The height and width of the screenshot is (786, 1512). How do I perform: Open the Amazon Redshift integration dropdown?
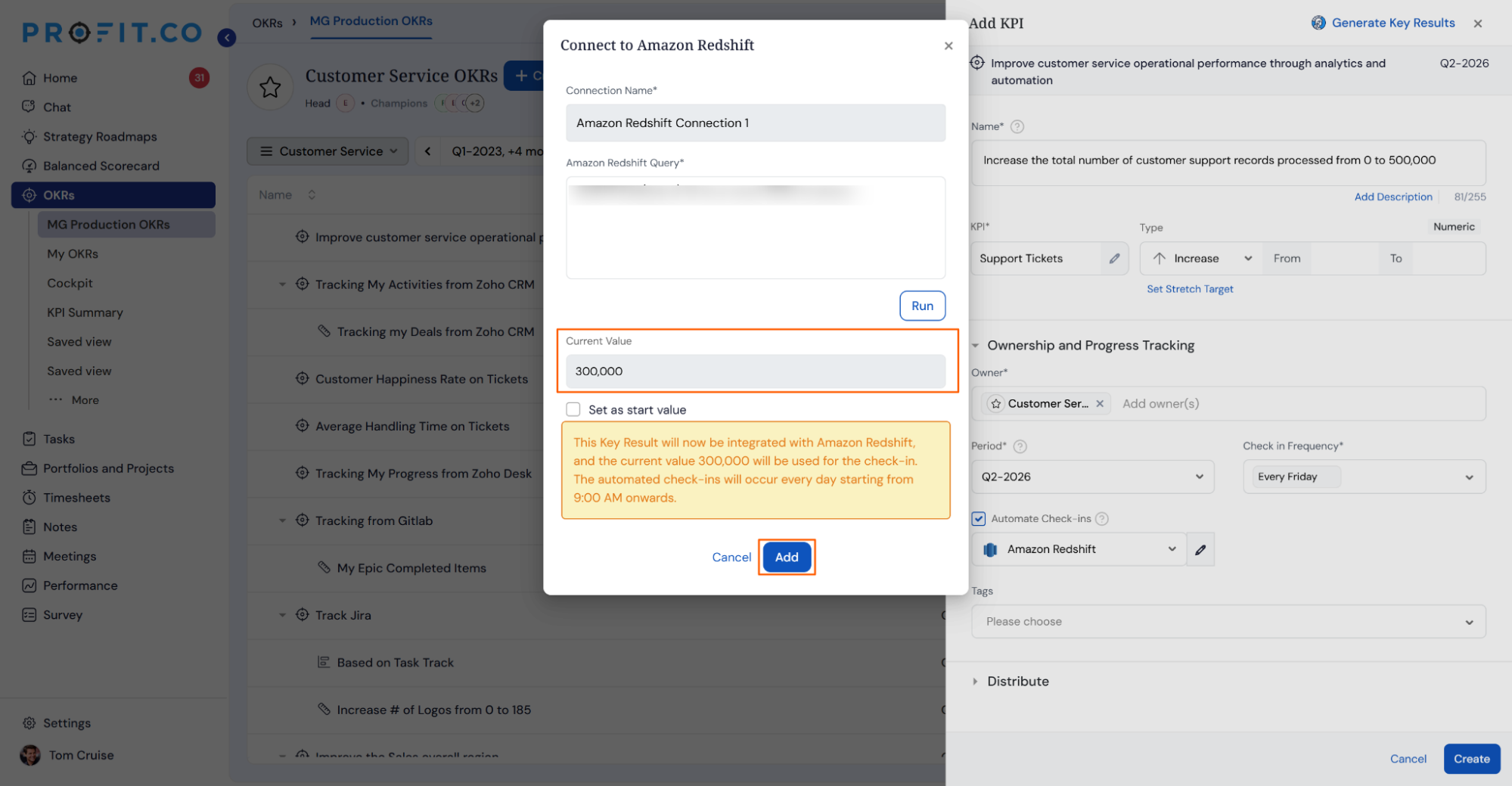point(1079,550)
